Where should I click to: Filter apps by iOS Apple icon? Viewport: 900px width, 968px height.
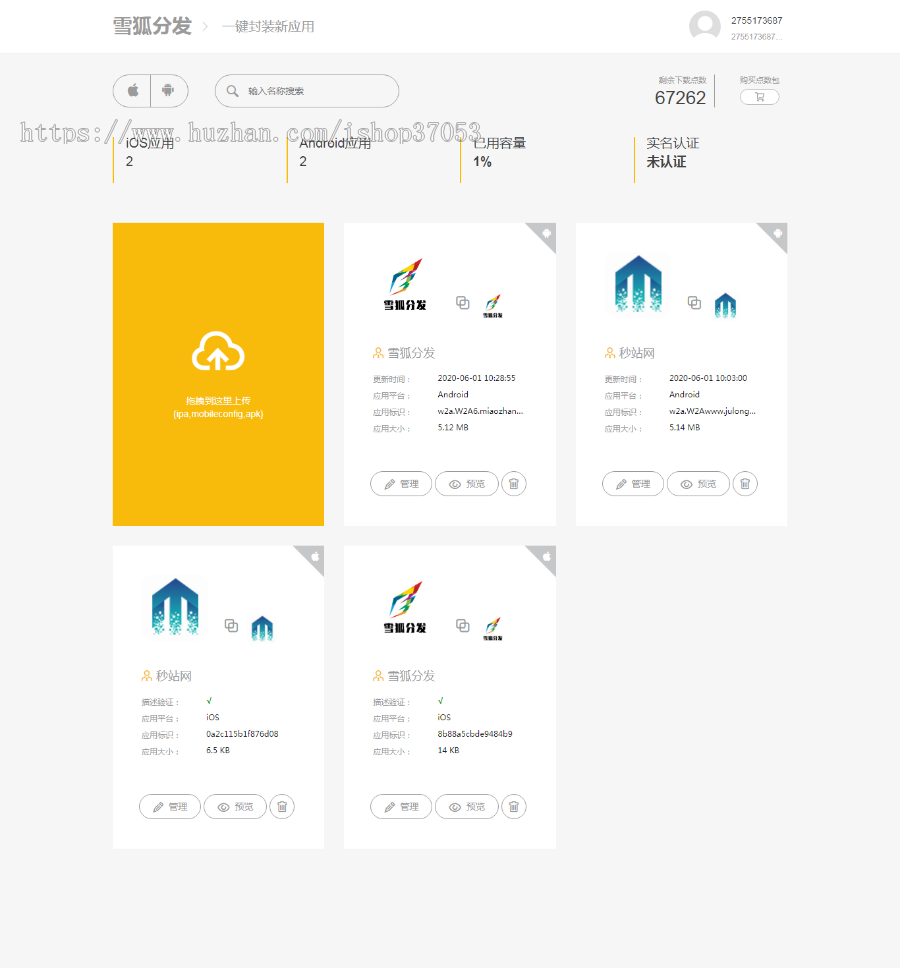coord(132,91)
